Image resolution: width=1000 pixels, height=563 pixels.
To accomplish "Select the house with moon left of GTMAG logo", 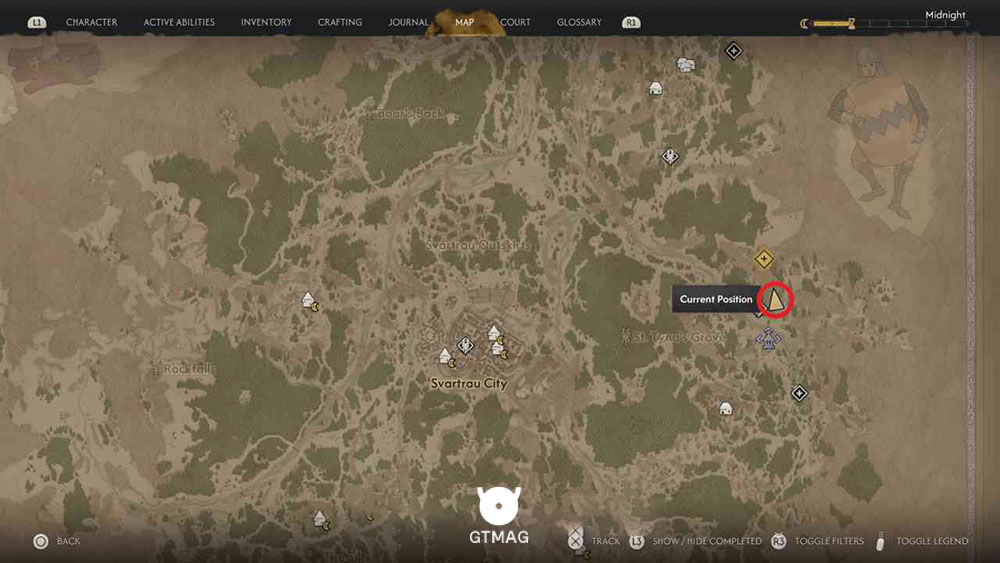I will pyautogui.click(x=322, y=520).
